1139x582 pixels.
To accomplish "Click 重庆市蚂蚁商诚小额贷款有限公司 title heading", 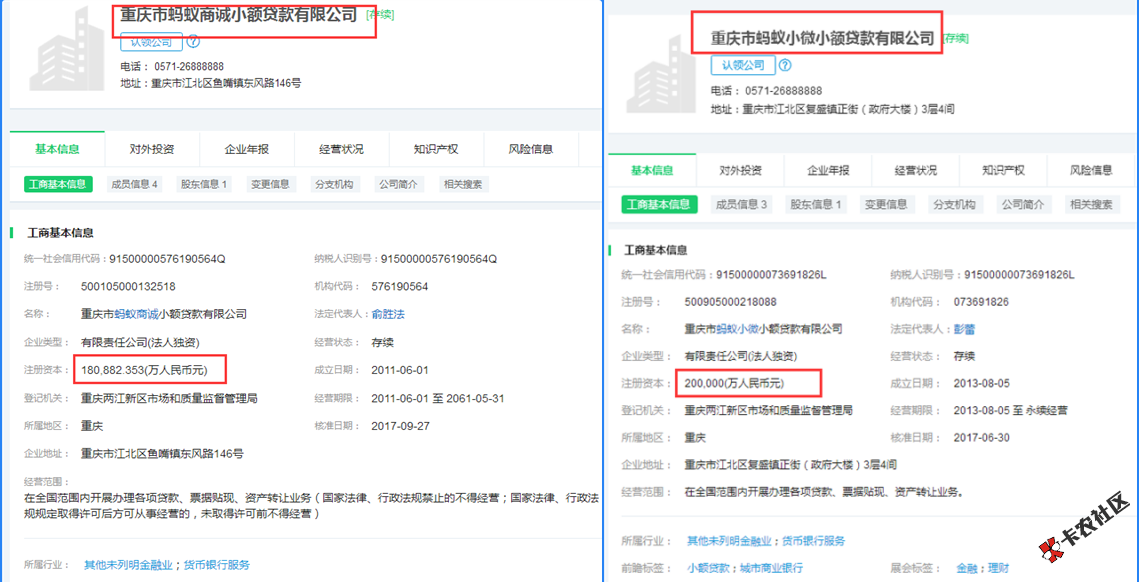I will tap(240, 14).
